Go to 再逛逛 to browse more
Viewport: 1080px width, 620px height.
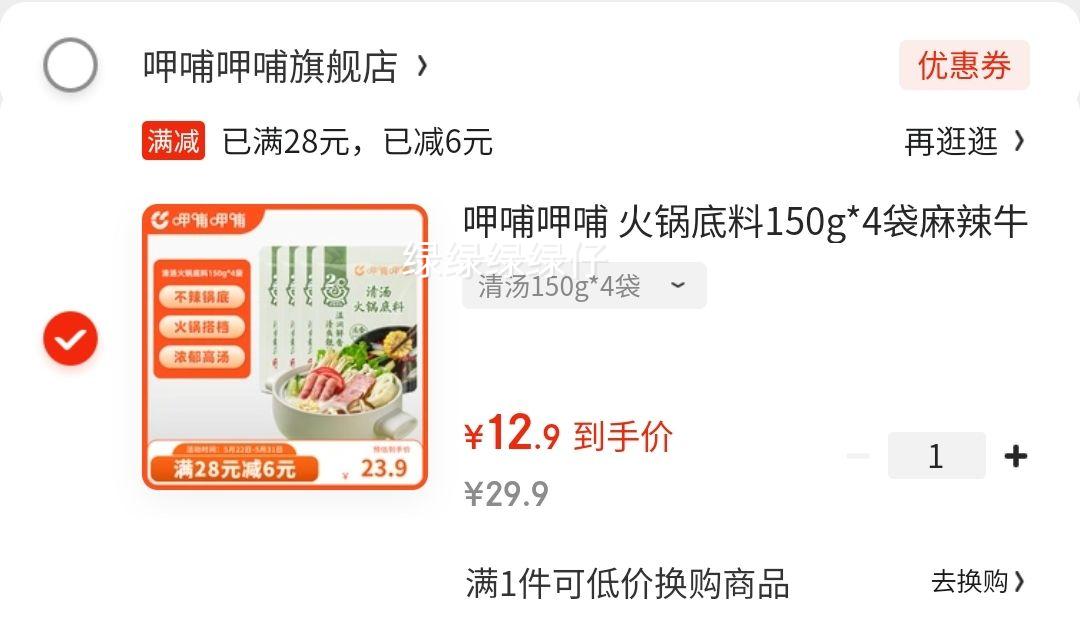(x=951, y=142)
